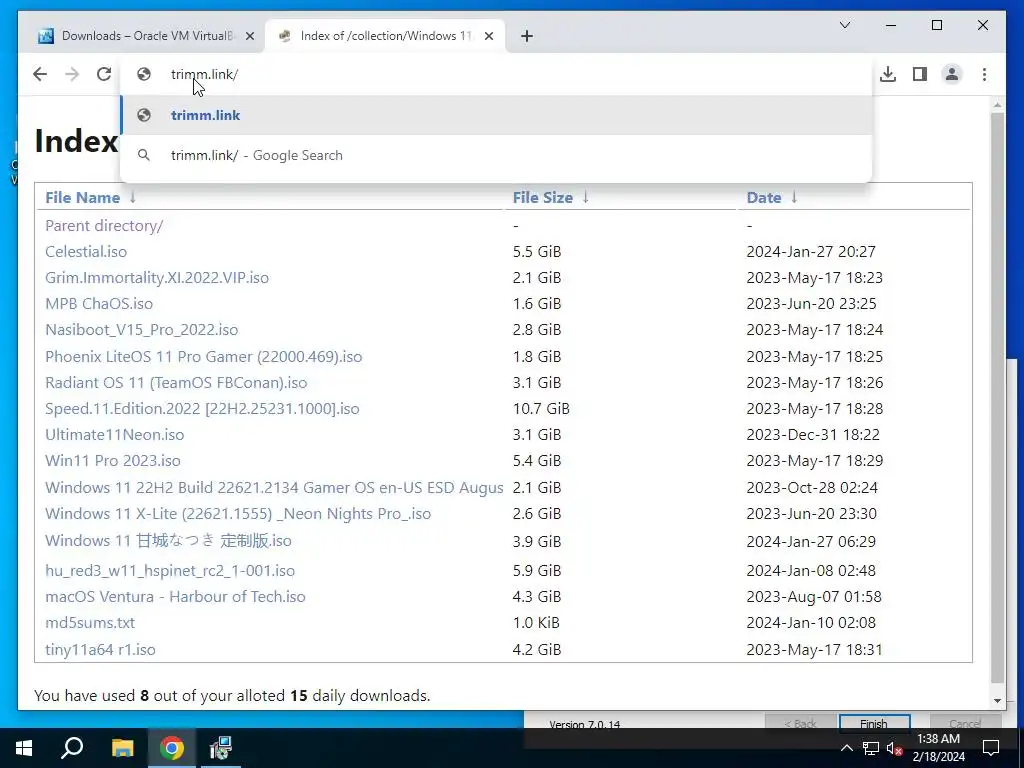The image size is (1024, 768).
Task: Click the page scrollbar up arrow
Action: (x=997, y=104)
